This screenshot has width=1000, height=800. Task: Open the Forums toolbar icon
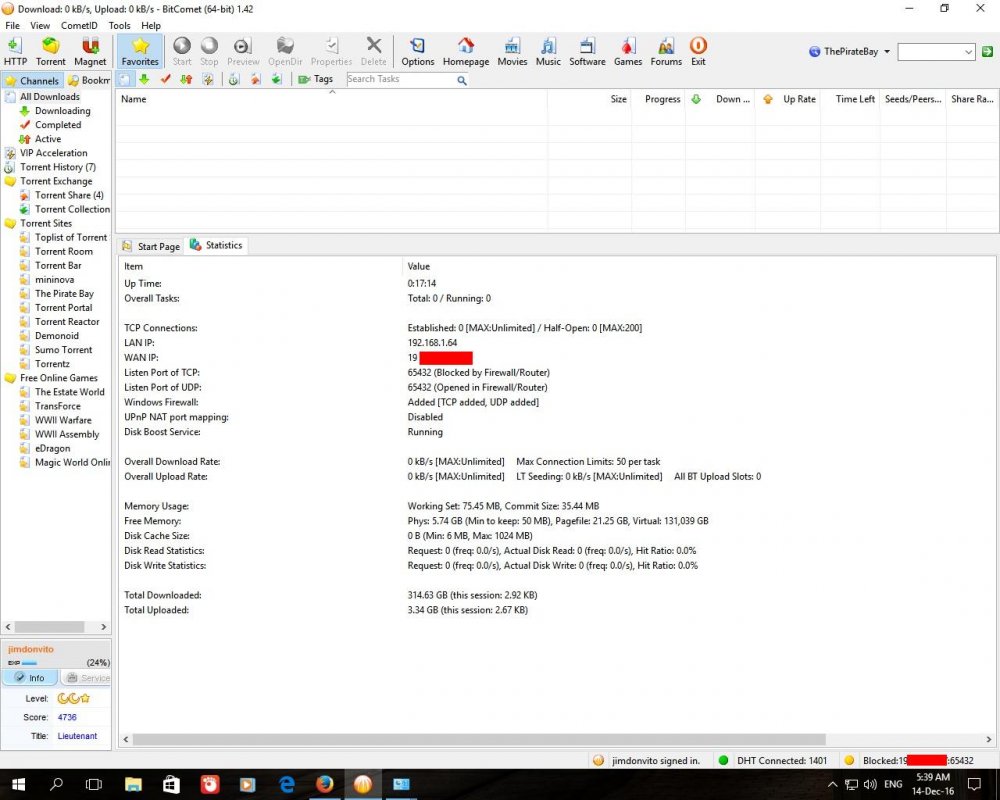click(666, 51)
